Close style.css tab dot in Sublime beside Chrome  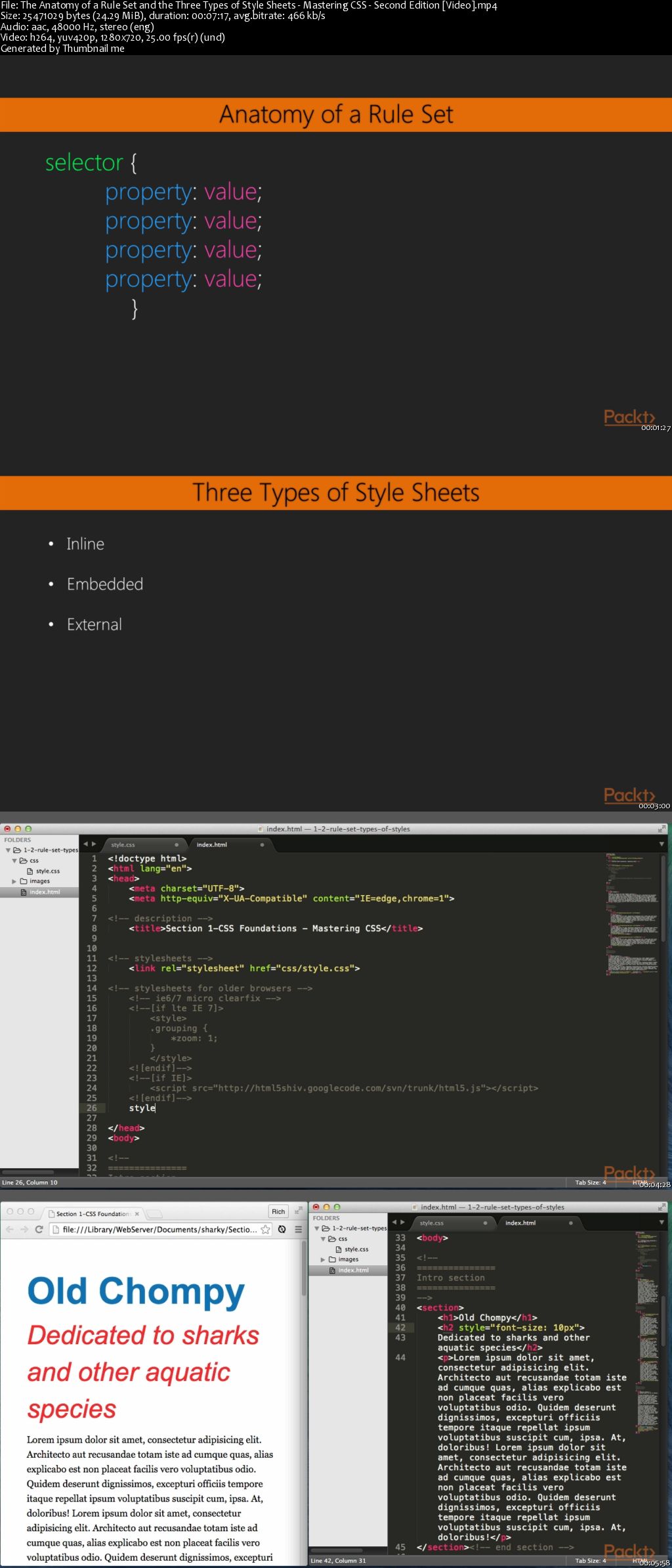(485, 1223)
